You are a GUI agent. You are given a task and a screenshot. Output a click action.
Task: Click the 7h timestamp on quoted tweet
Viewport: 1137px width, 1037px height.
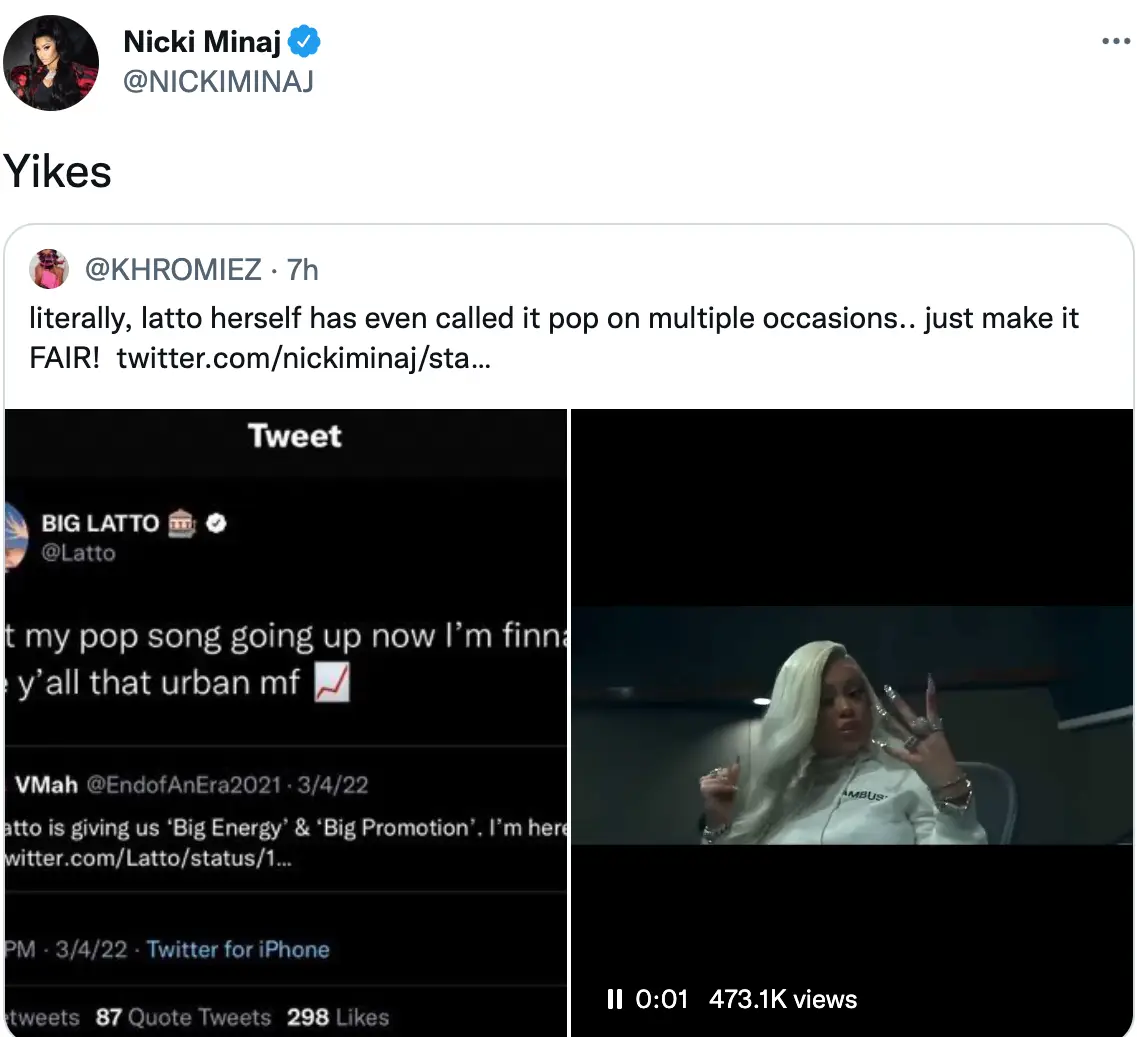[303, 269]
